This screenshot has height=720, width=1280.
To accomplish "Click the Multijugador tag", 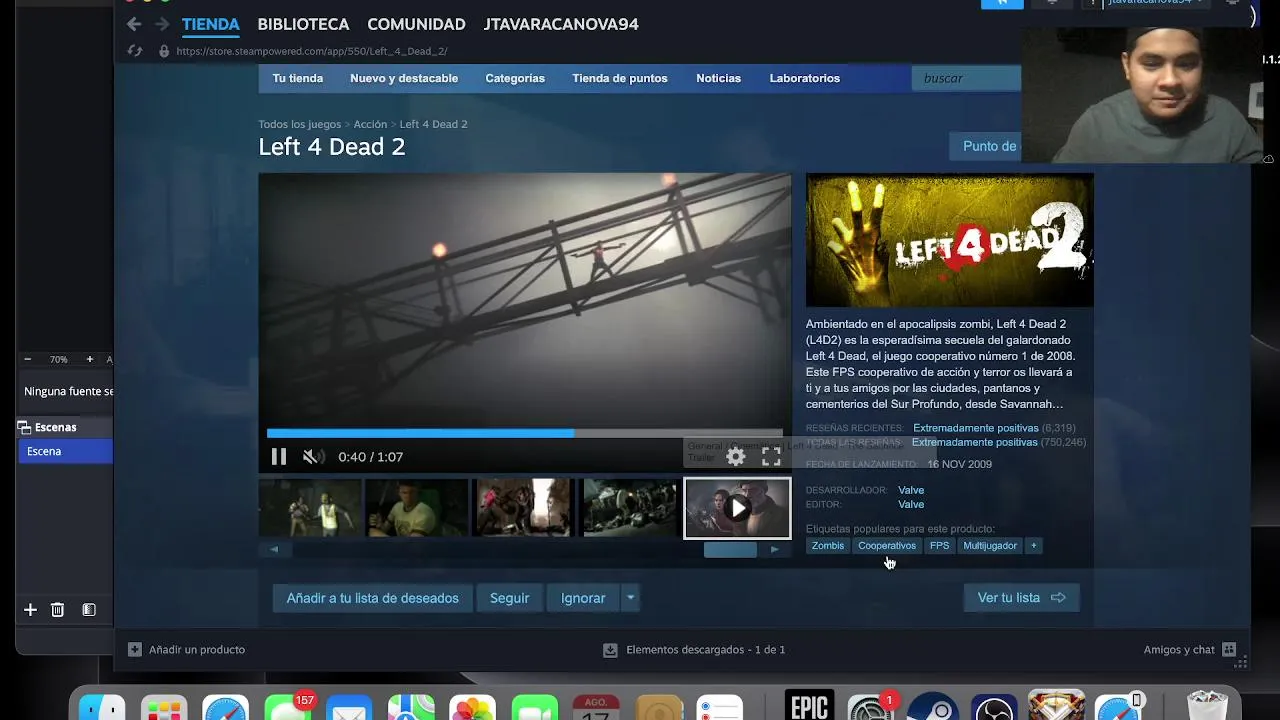I will [990, 546].
